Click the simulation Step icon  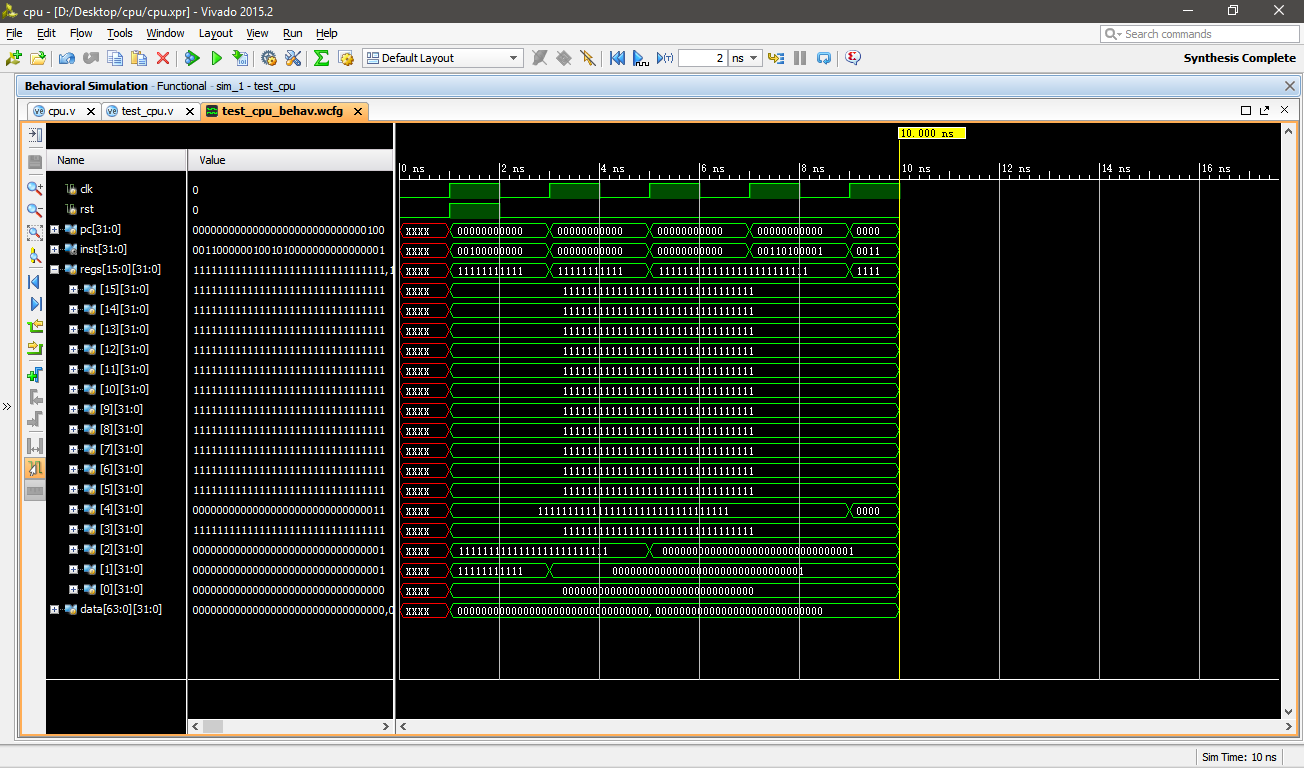click(776, 58)
